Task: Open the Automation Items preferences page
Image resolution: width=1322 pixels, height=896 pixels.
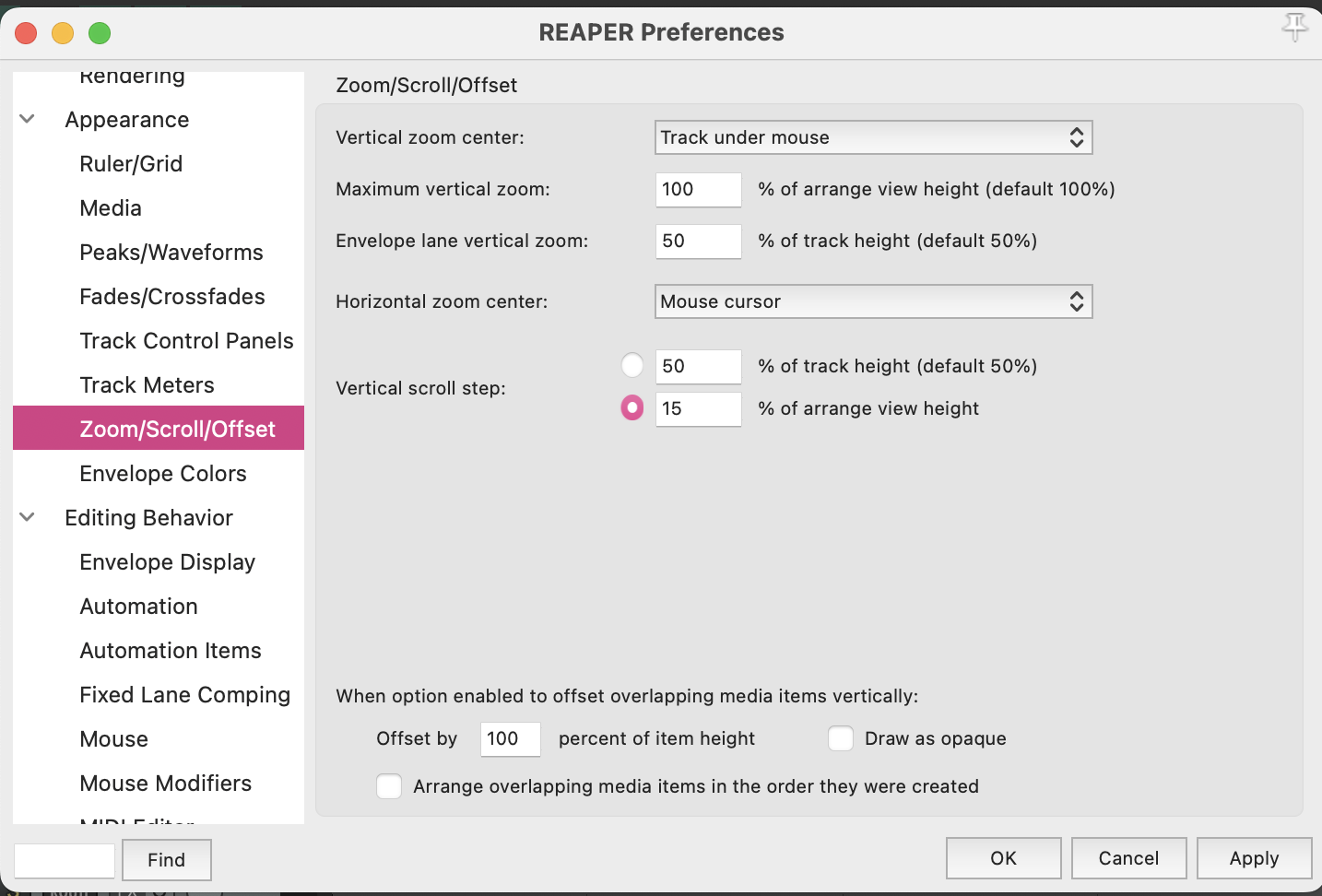Action: coord(171,651)
